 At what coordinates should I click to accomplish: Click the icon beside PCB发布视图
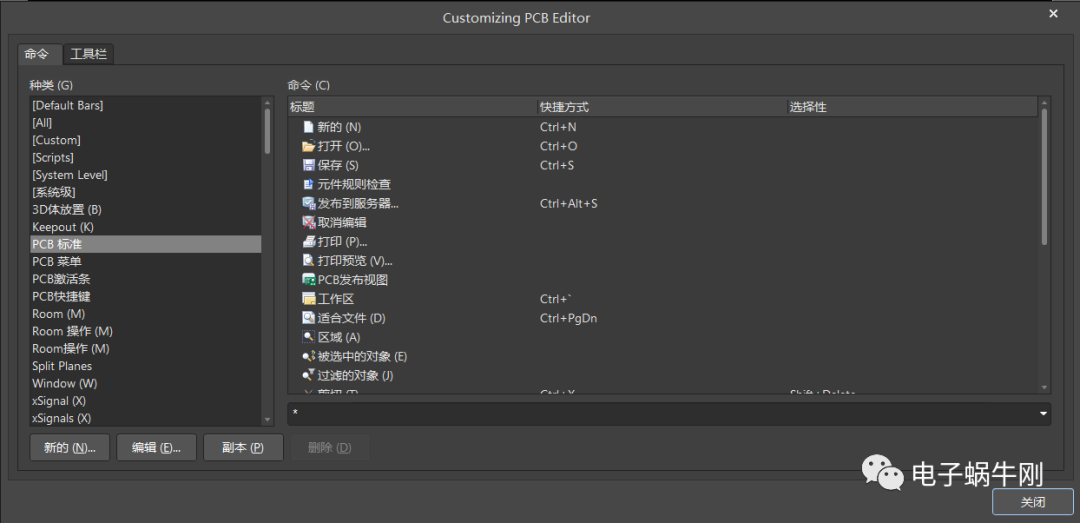click(x=309, y=280)
